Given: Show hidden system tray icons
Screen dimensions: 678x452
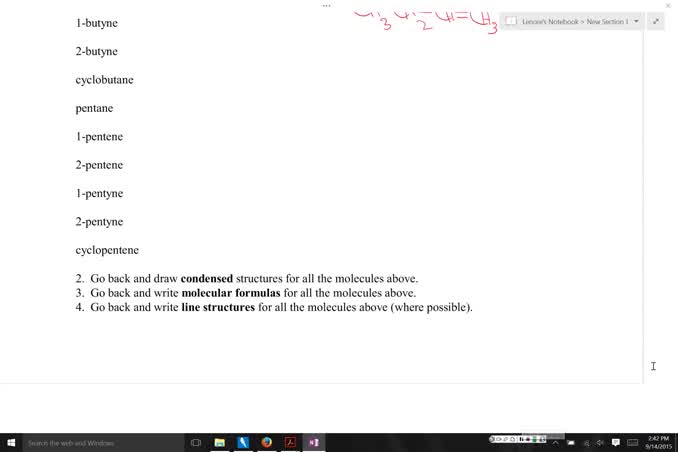Looking at the screenshot, I should tap(556, 442).
